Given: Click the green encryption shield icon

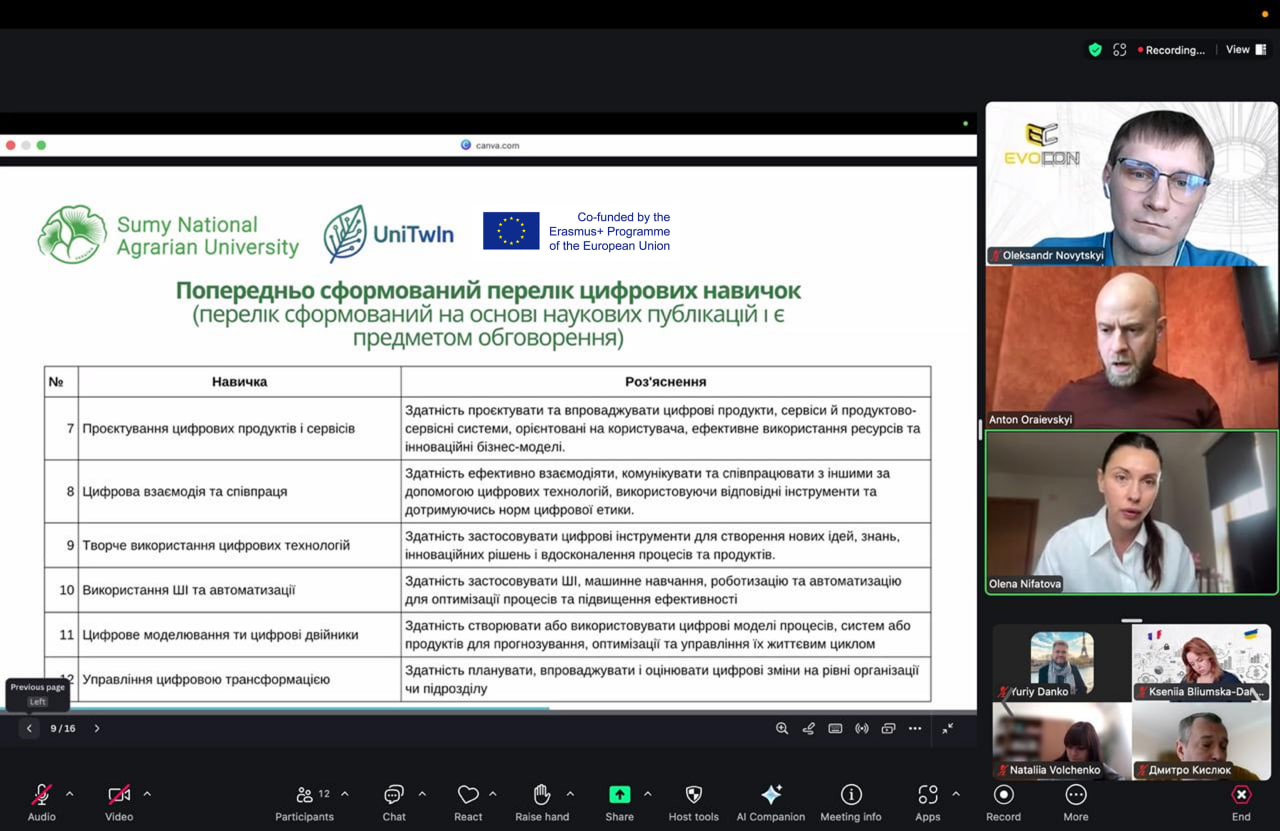Looking at the screenshot, I should (1095, 50).
